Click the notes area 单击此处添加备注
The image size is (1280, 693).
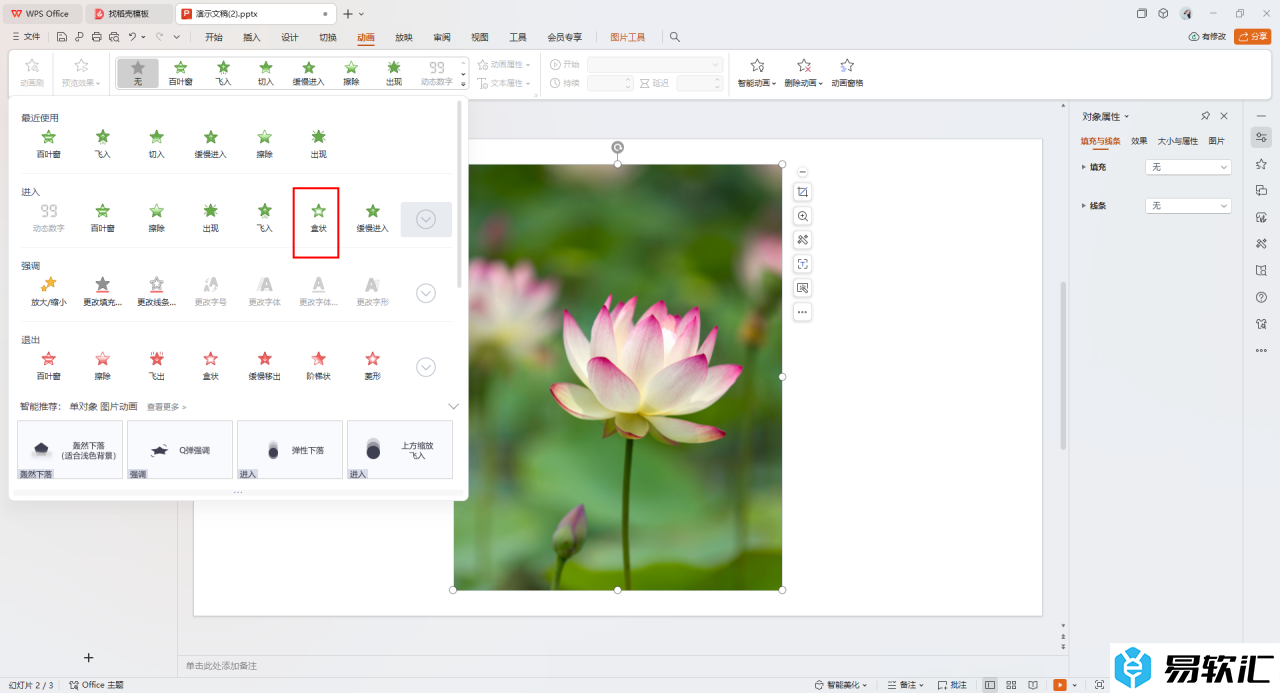(x=222, y=666)
